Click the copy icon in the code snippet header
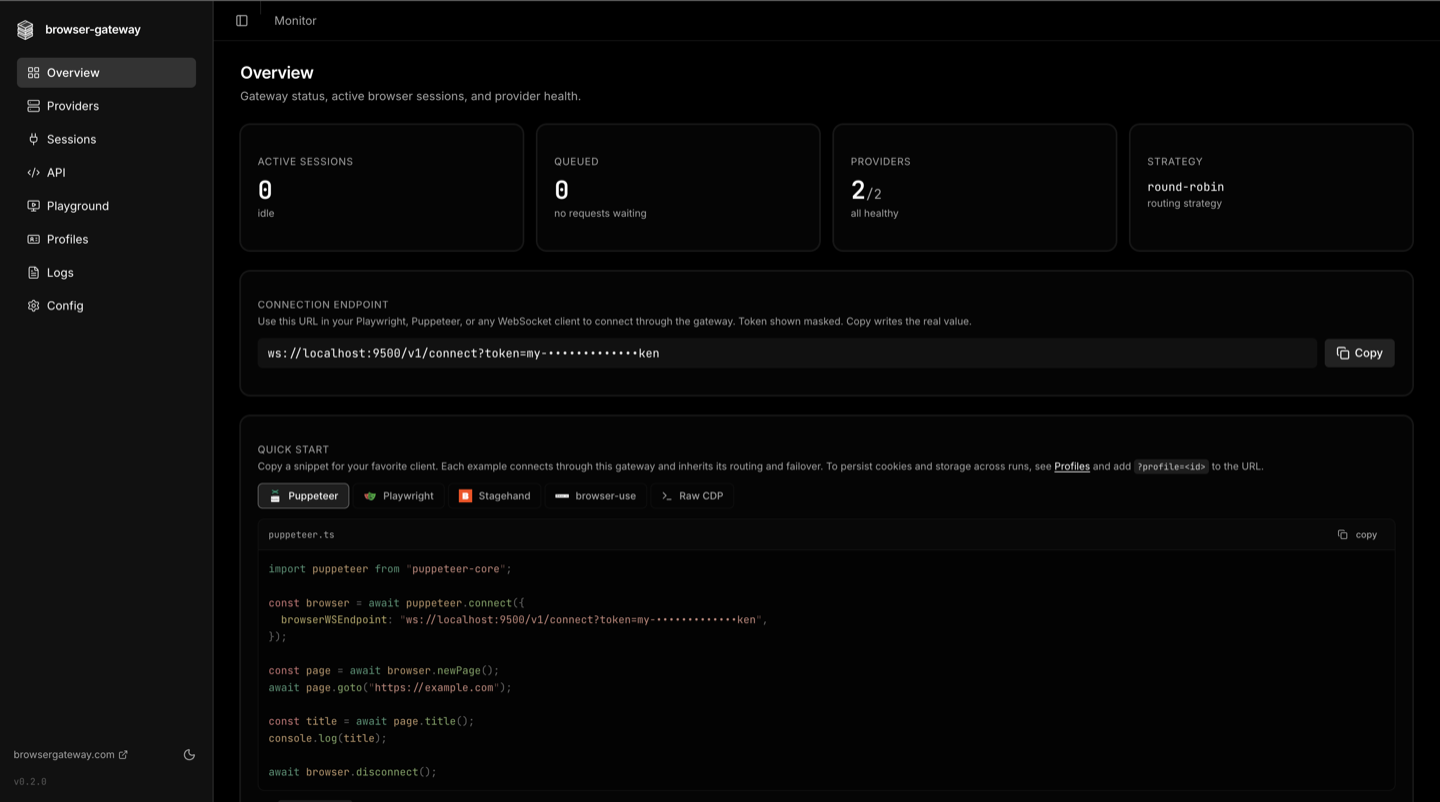This screenshot has width=1440, height=802. click(x=1343, y=535)
